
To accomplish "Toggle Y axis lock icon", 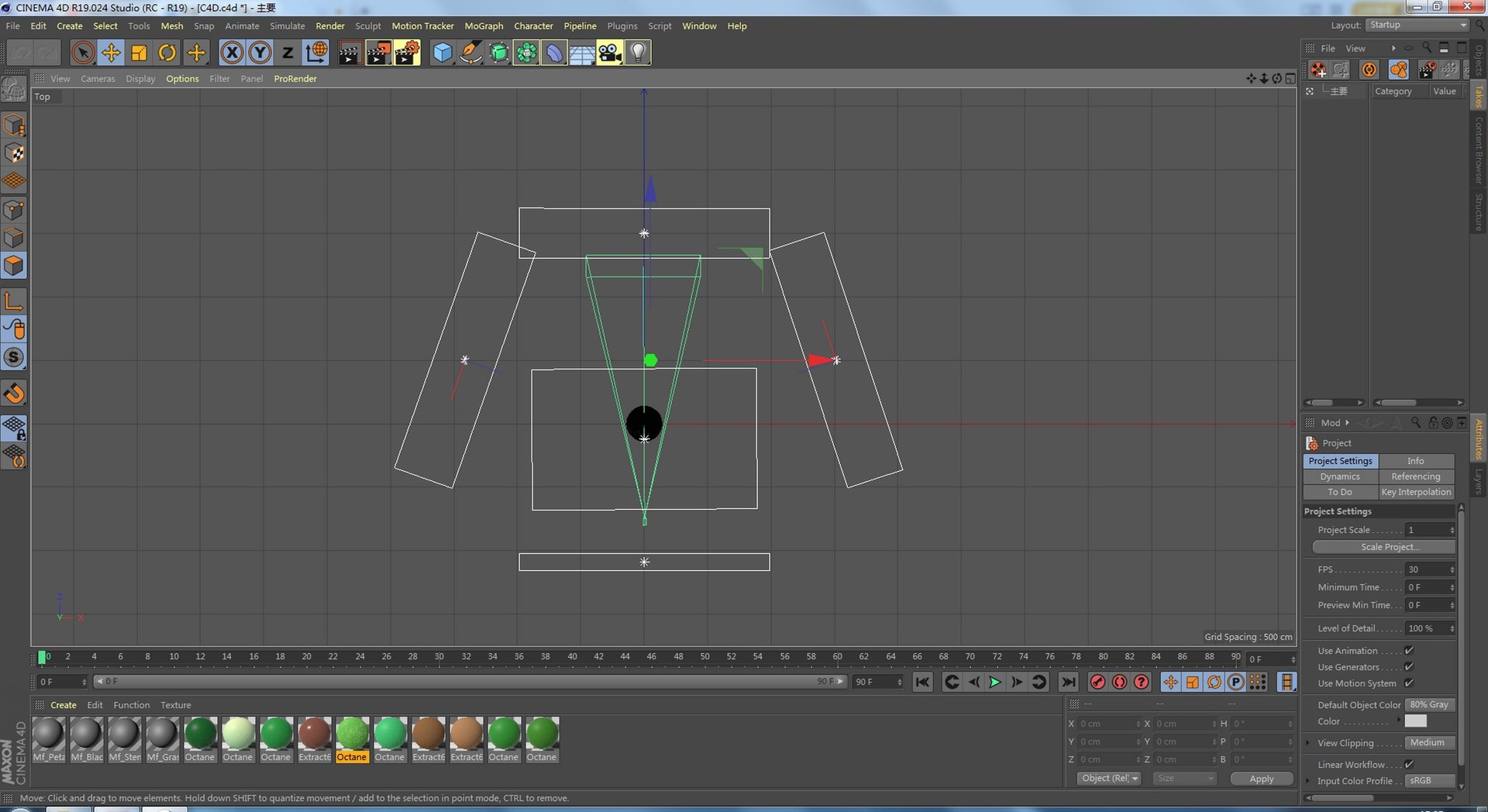I will (260, 53).
